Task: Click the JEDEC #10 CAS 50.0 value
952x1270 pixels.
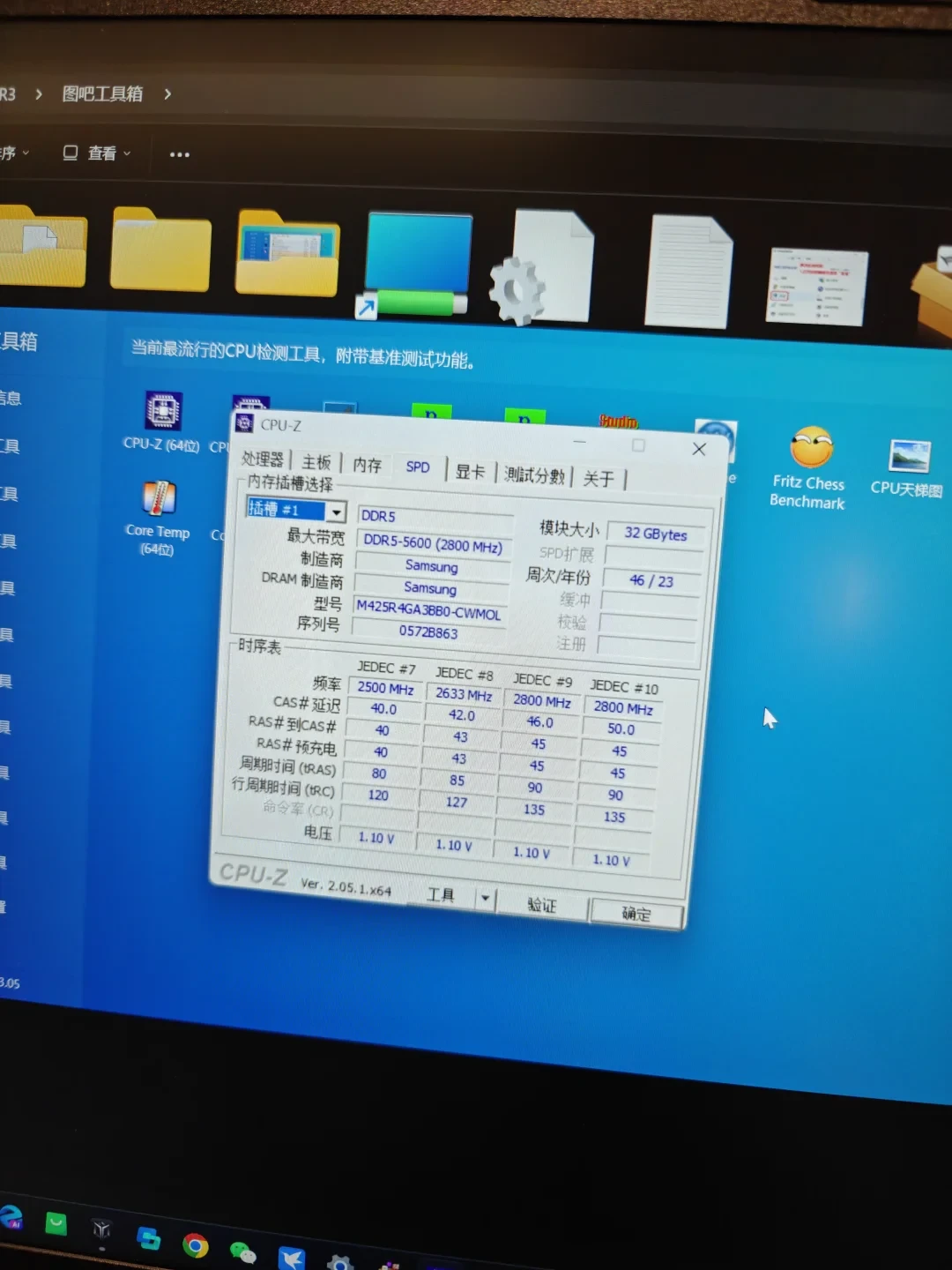Action: click(621, 728)
